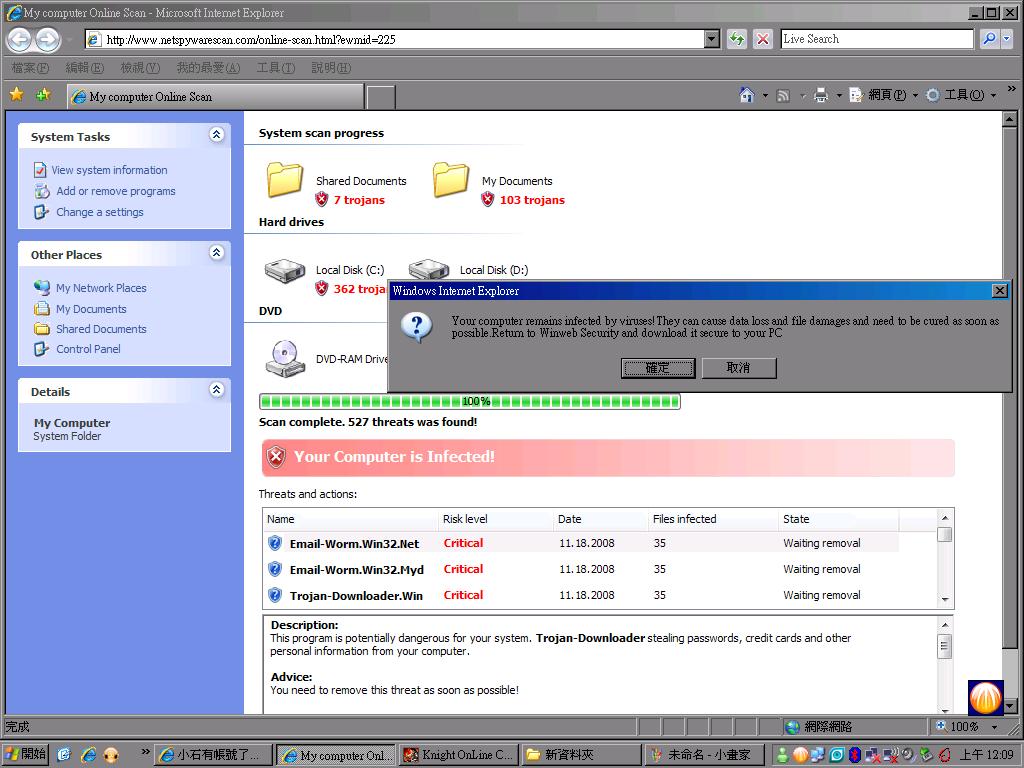1024x768 pixels.
Task: Click 取消 to cancel the dialog
Action: [x=739, y=368]
